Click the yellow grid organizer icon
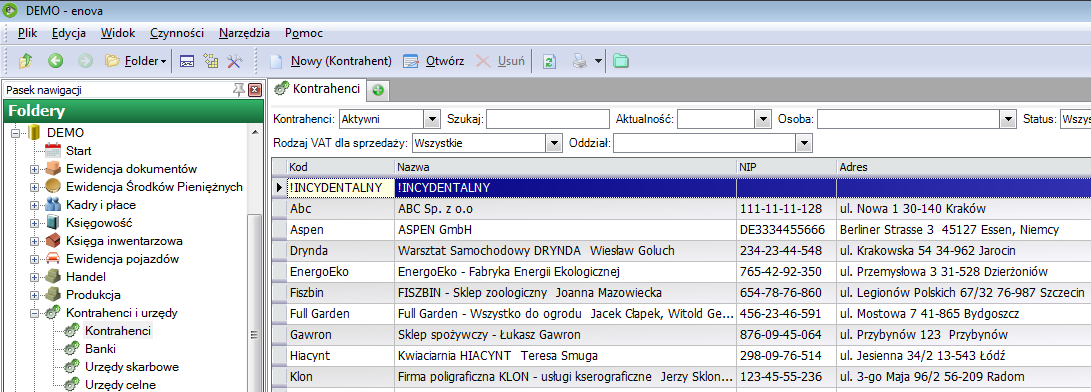 pyautogui.click(x=211, y=61)
